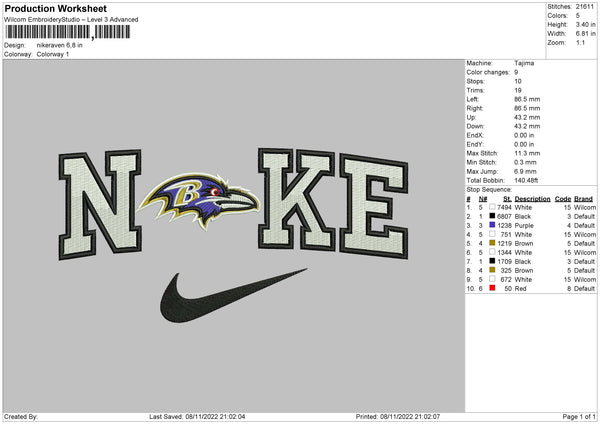Click the N# column header
The image size is (600, 424).
coord(483,199)
